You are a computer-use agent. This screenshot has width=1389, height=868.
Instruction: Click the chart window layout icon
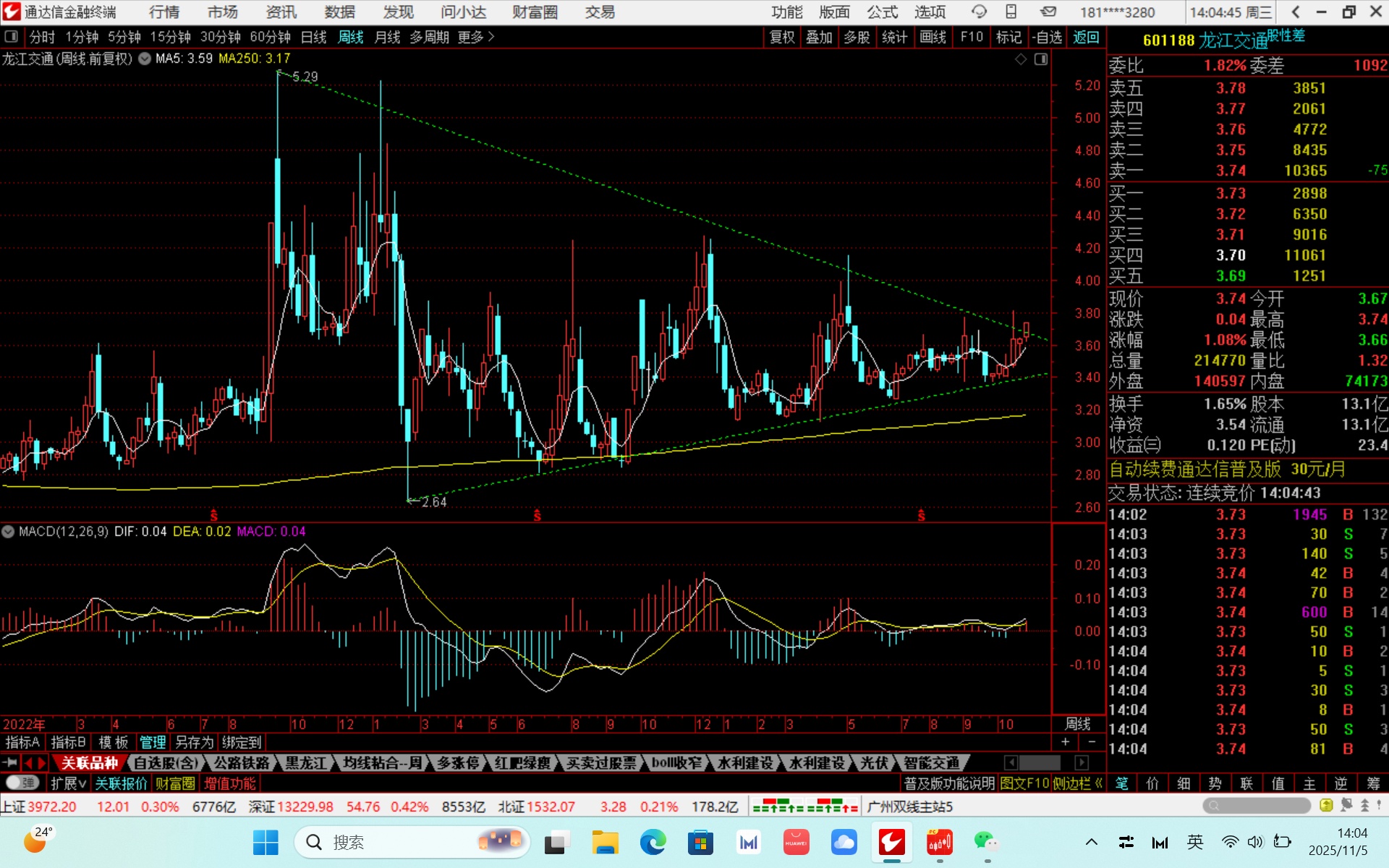pyautogui.click(x=1040, y=59)
